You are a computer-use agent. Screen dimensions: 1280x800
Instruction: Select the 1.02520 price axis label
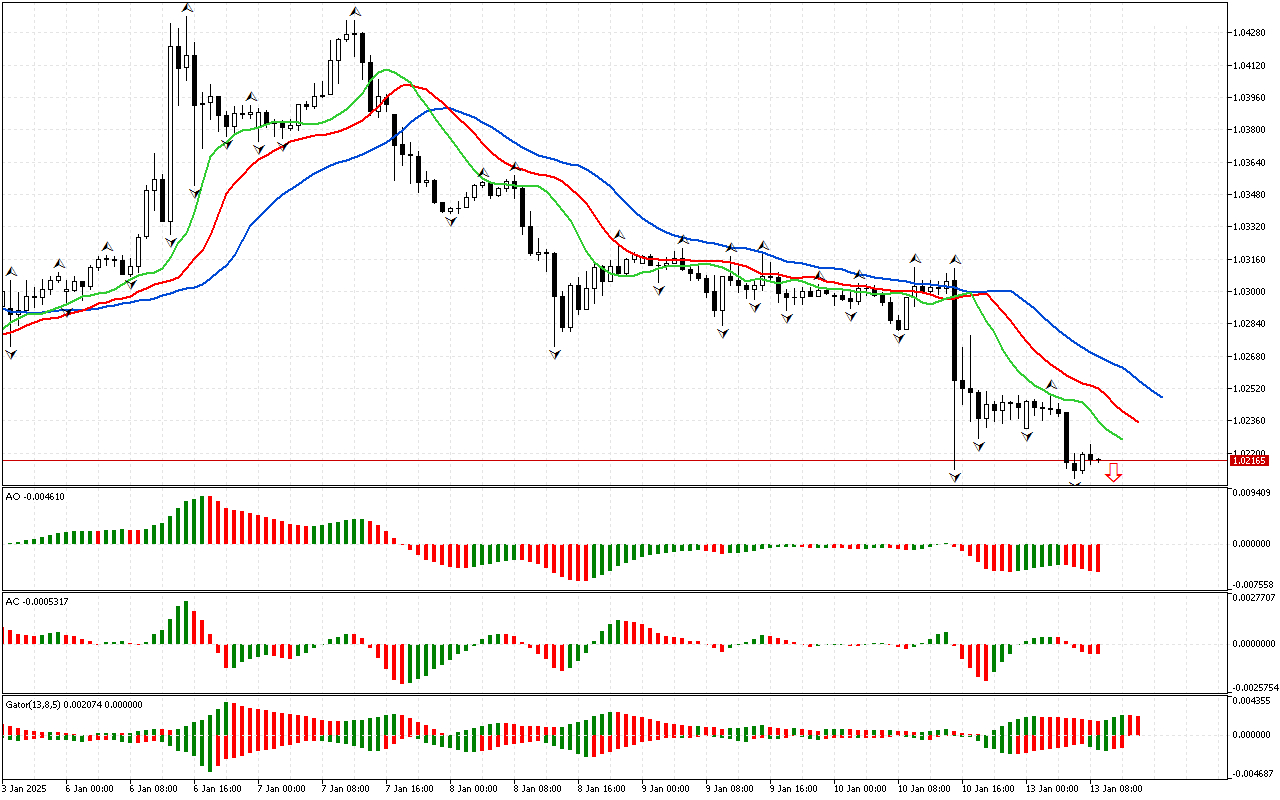point(1251,389)
